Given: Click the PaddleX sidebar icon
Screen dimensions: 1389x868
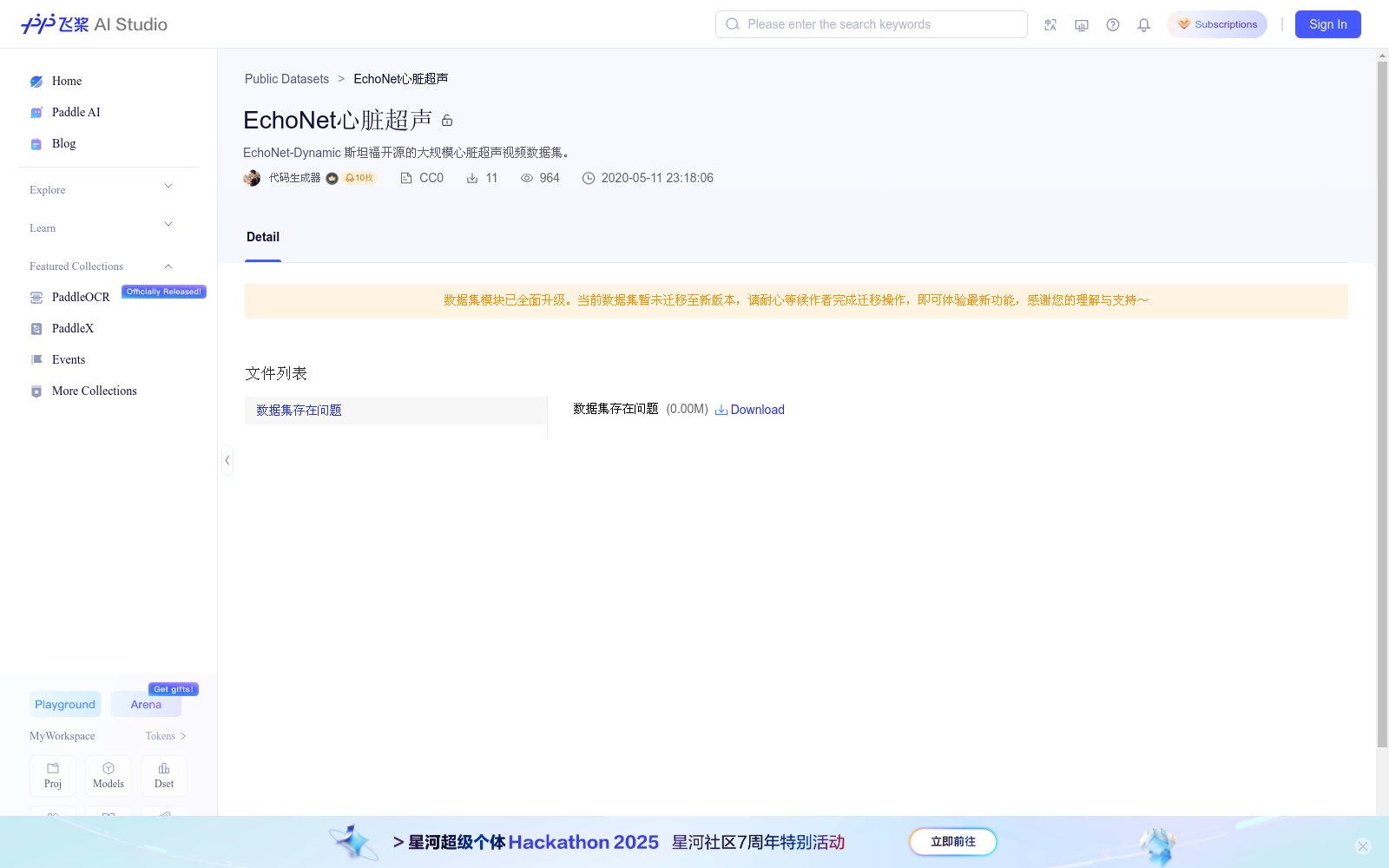Looking at the screenshot, I should pos(36,329).
